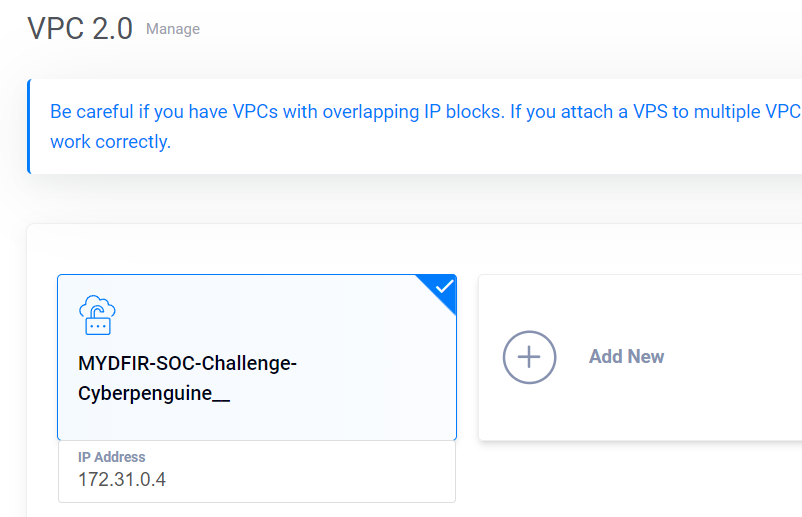Click the Cyberpenguine__ name line

click(x=154, y=393)
